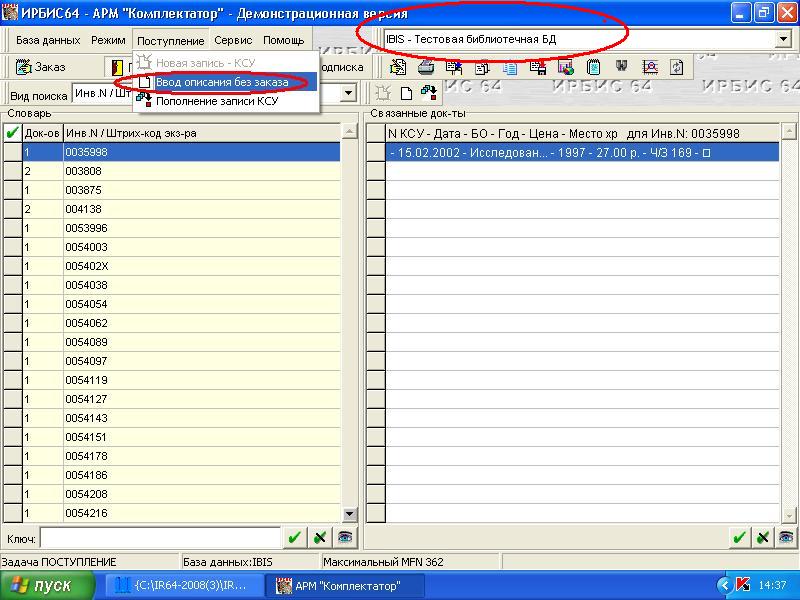Screen dimensions: 800x600
Task: Click the blank page icon under the toolbar
Action: click(x=407, y=93)
